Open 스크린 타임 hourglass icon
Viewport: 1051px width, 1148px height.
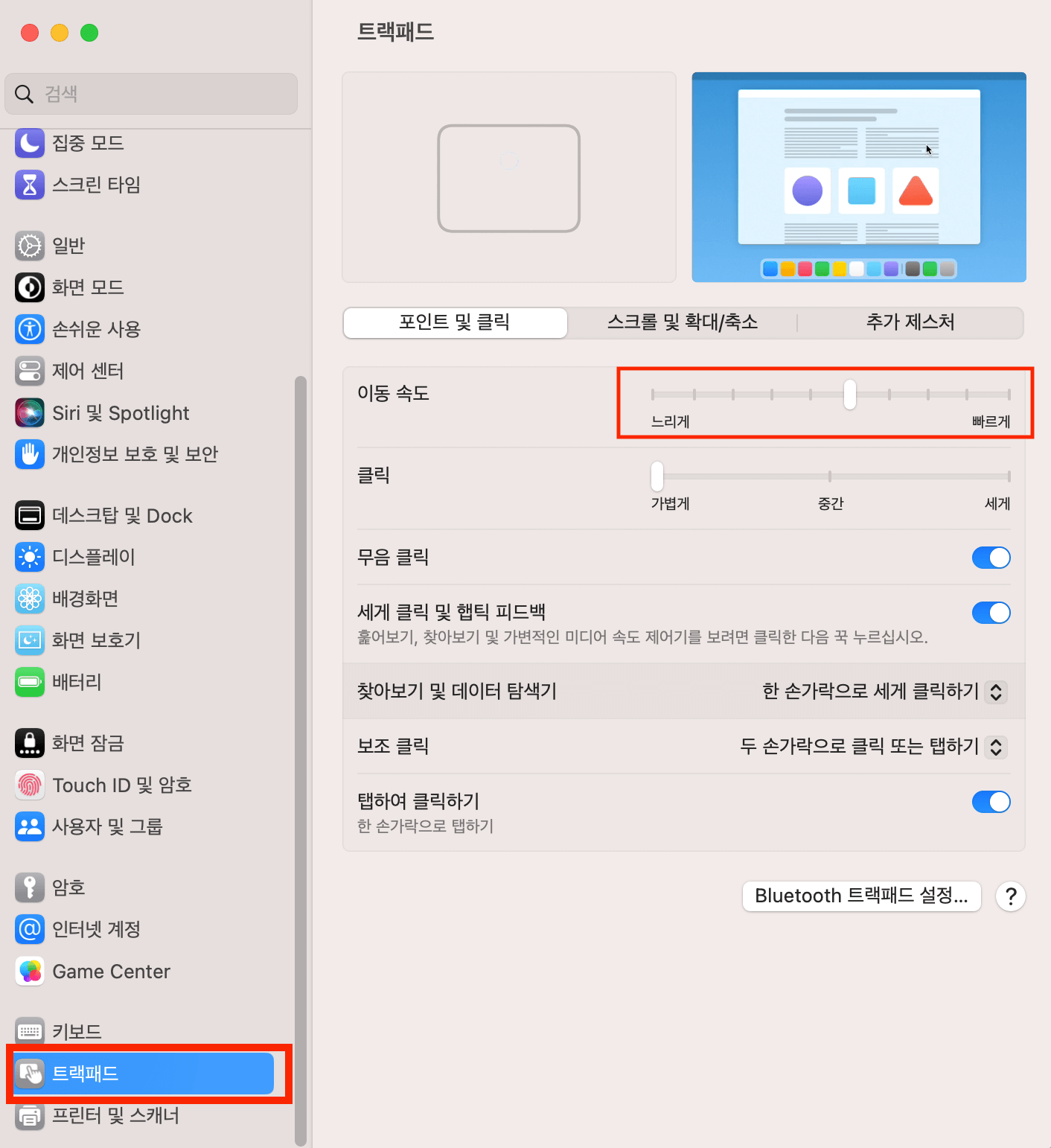[x=30, y=185]
